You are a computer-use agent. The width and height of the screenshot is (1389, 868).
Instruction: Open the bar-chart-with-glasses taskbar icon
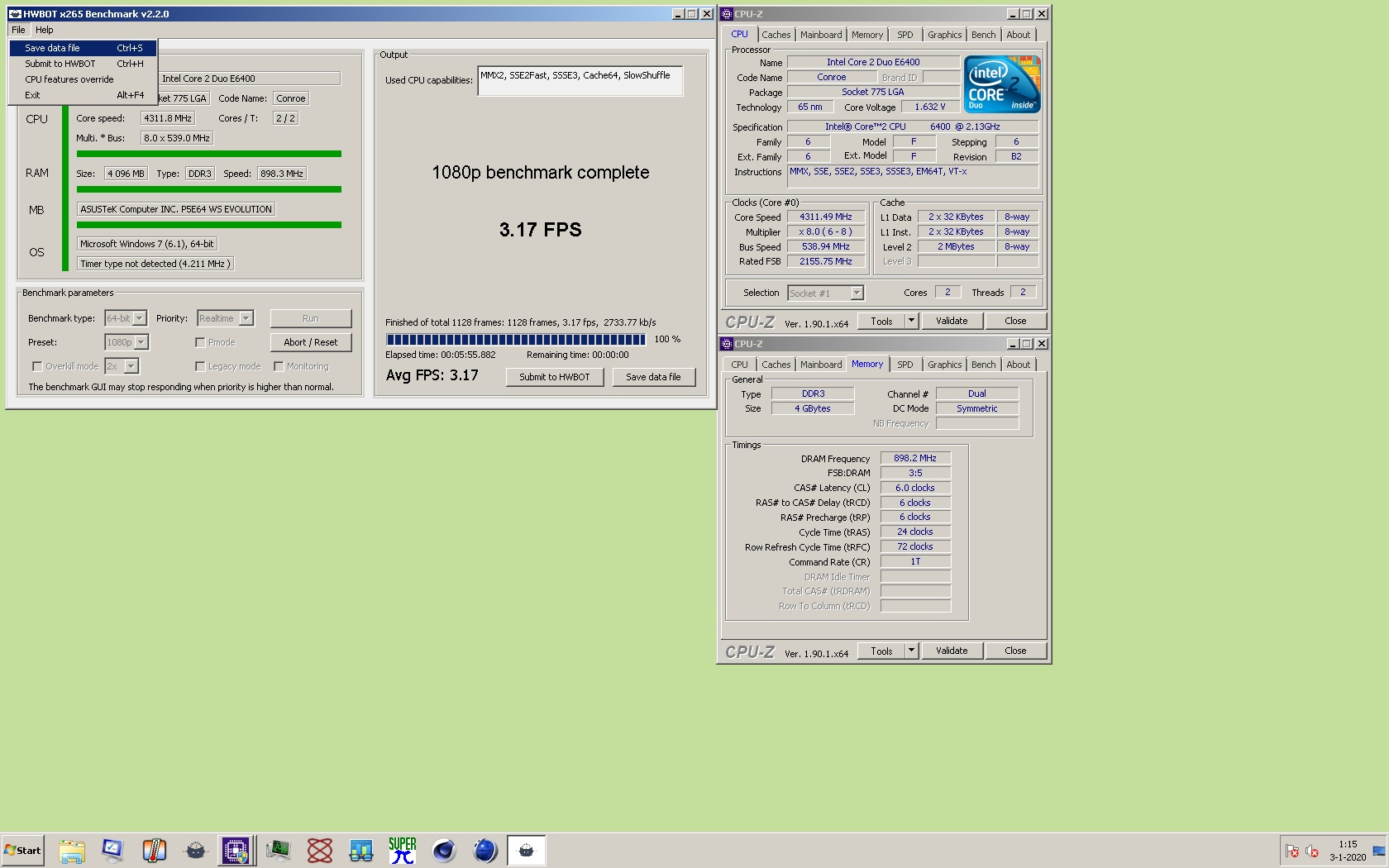coord(360,851)
